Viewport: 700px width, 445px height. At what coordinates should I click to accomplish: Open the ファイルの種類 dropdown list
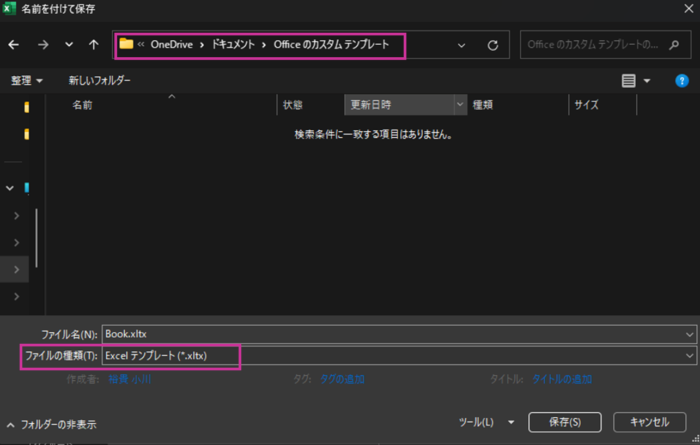click(x=689, y=355)
